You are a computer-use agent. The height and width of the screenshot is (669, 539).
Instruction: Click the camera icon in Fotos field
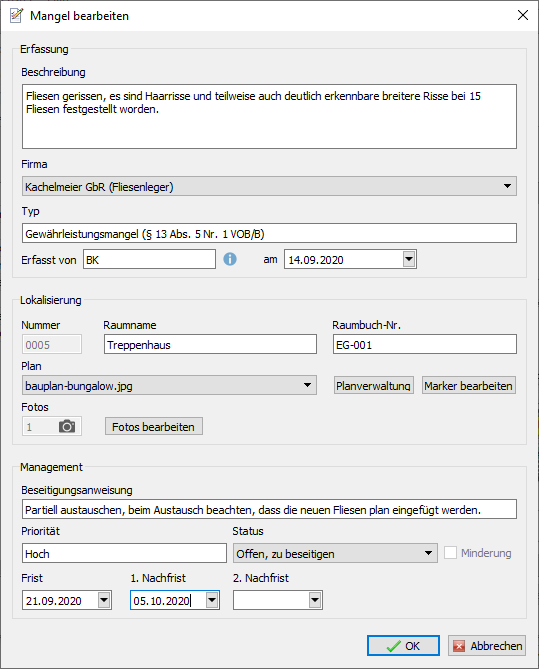click(x=67, y=426)
